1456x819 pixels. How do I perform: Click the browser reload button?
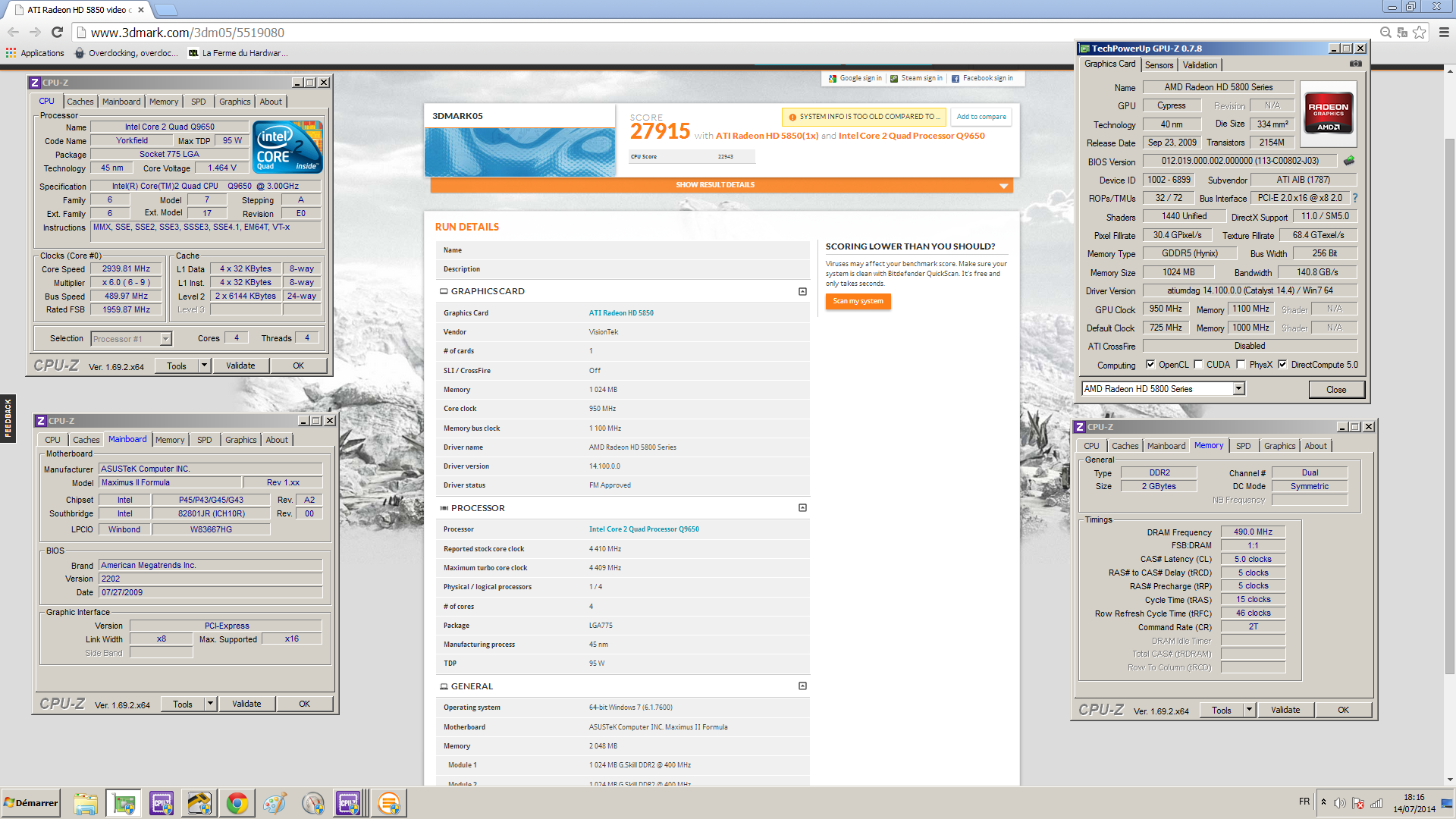tap(57, 32)
